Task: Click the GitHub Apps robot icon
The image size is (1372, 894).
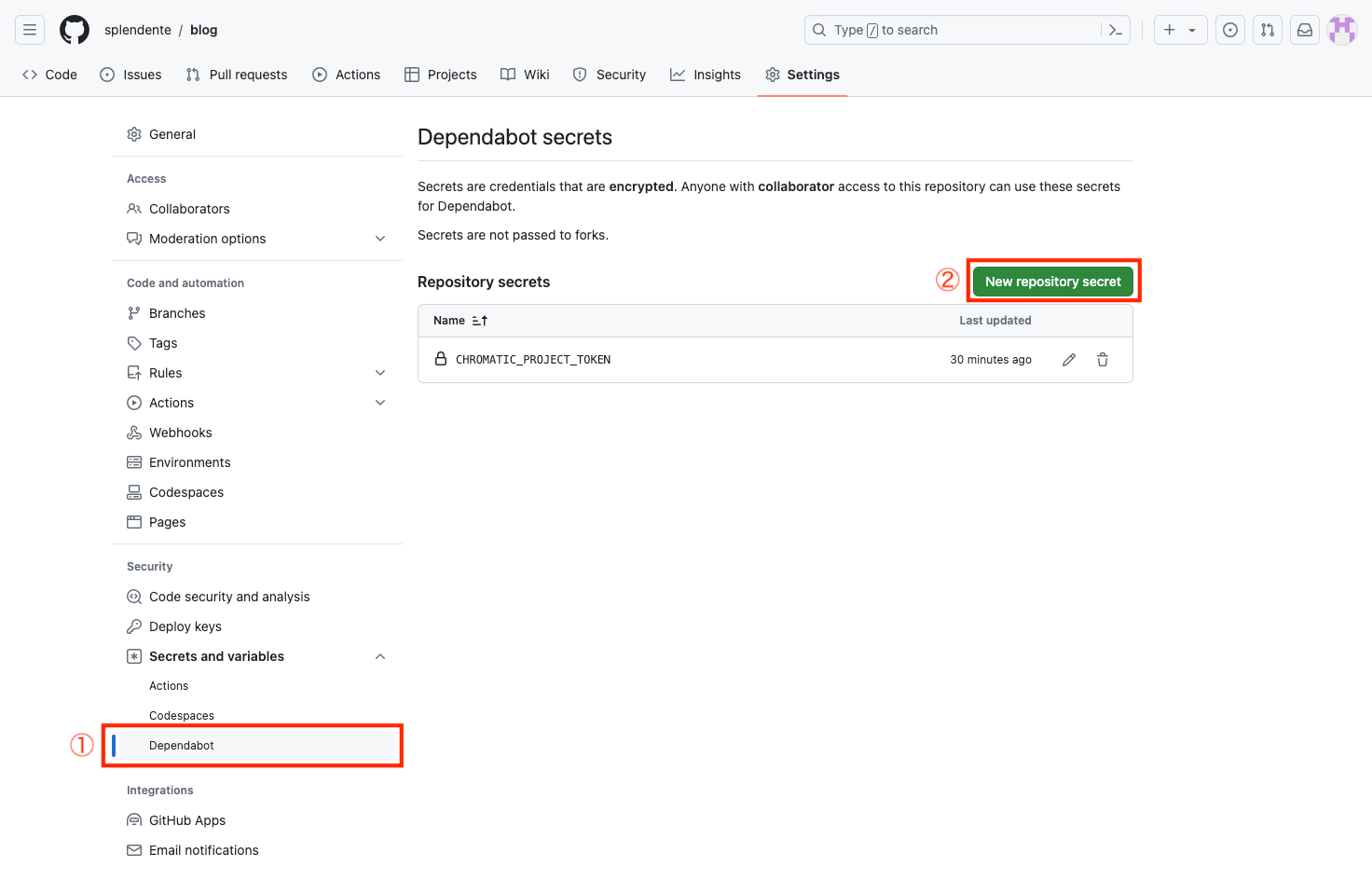Action: (x=134, y=820)
